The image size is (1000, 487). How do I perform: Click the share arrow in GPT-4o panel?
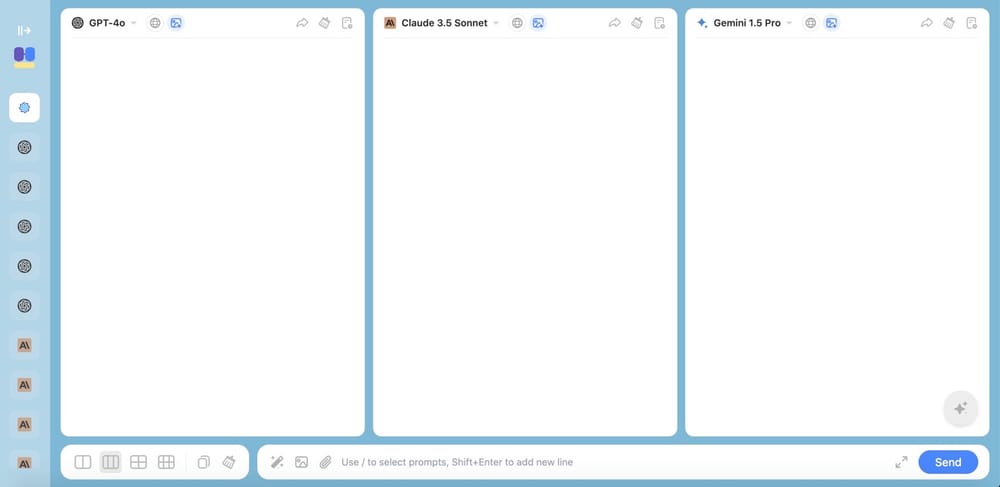302,23
